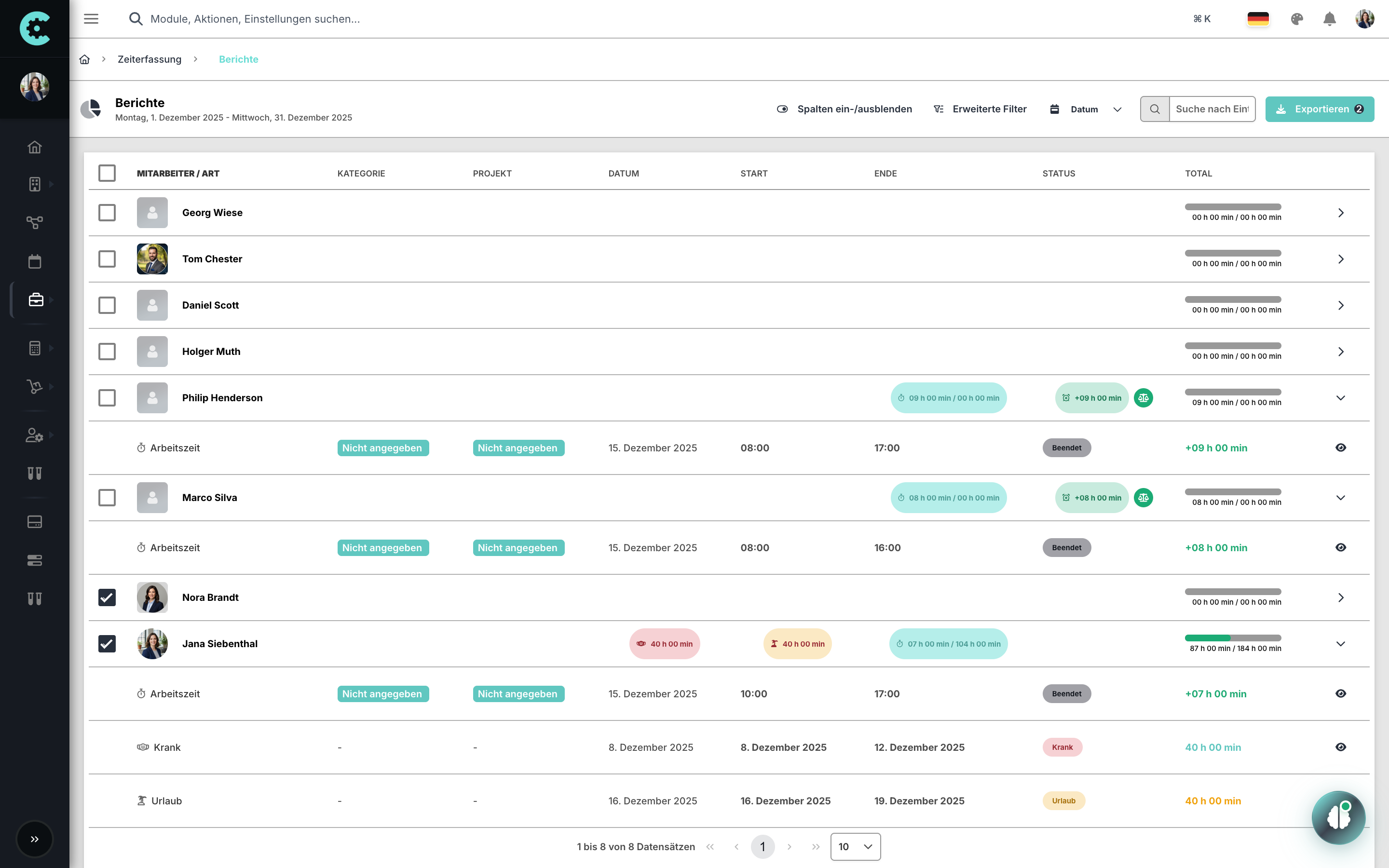1389x868 pixels.
Task: Click the balance scale icon for Philip Henderson
Action: pyautogui.click(x=1144, y=398)
